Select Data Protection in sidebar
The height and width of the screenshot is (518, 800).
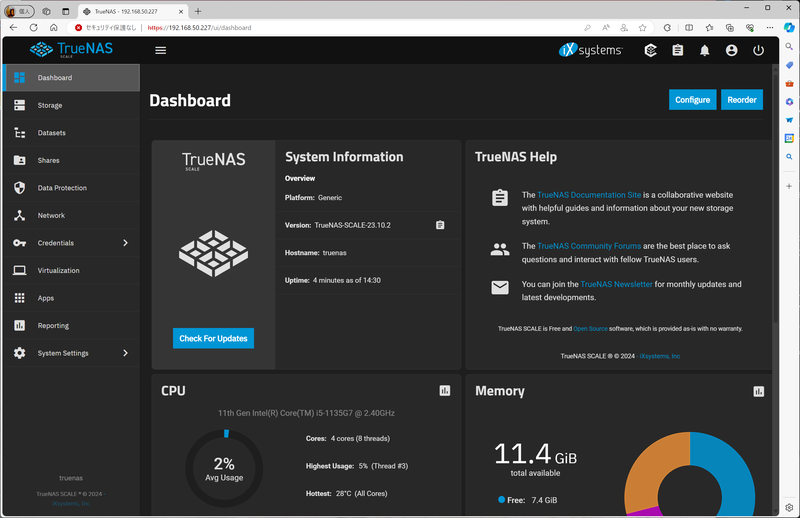tap(71, 188)
